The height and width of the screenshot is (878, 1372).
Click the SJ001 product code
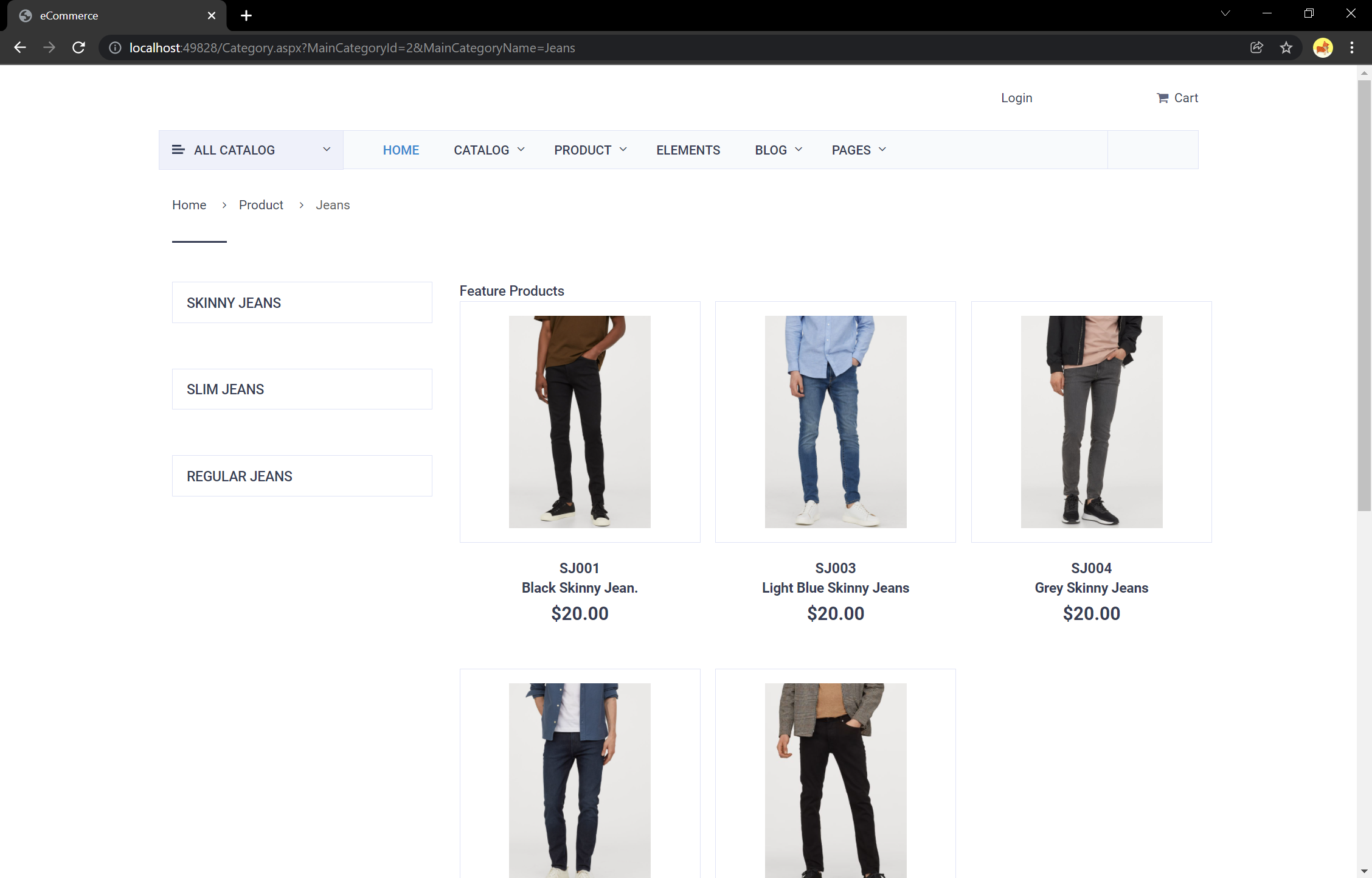coord(580,568)
